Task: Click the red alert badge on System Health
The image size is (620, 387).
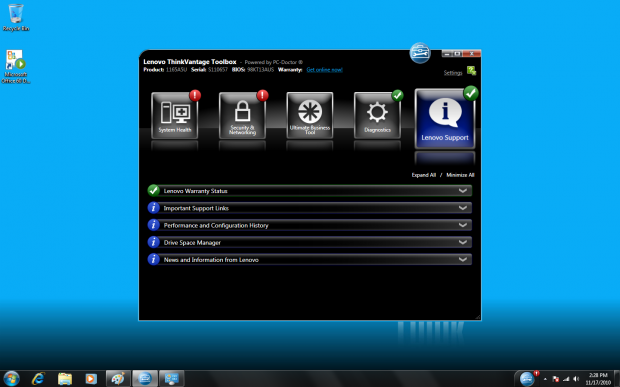Action: coord(195,95)
